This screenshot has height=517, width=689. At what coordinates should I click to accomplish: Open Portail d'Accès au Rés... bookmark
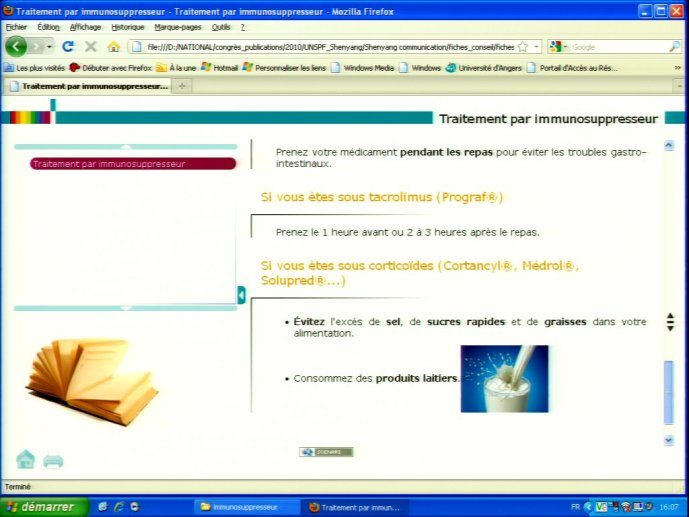(x=573, y=68)
